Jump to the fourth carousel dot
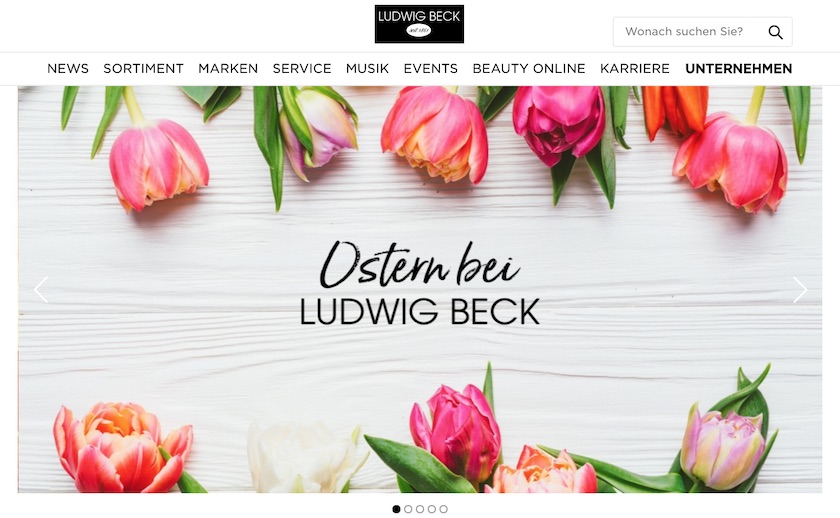The width and height of the screenshot is (840, 518). 432,509
